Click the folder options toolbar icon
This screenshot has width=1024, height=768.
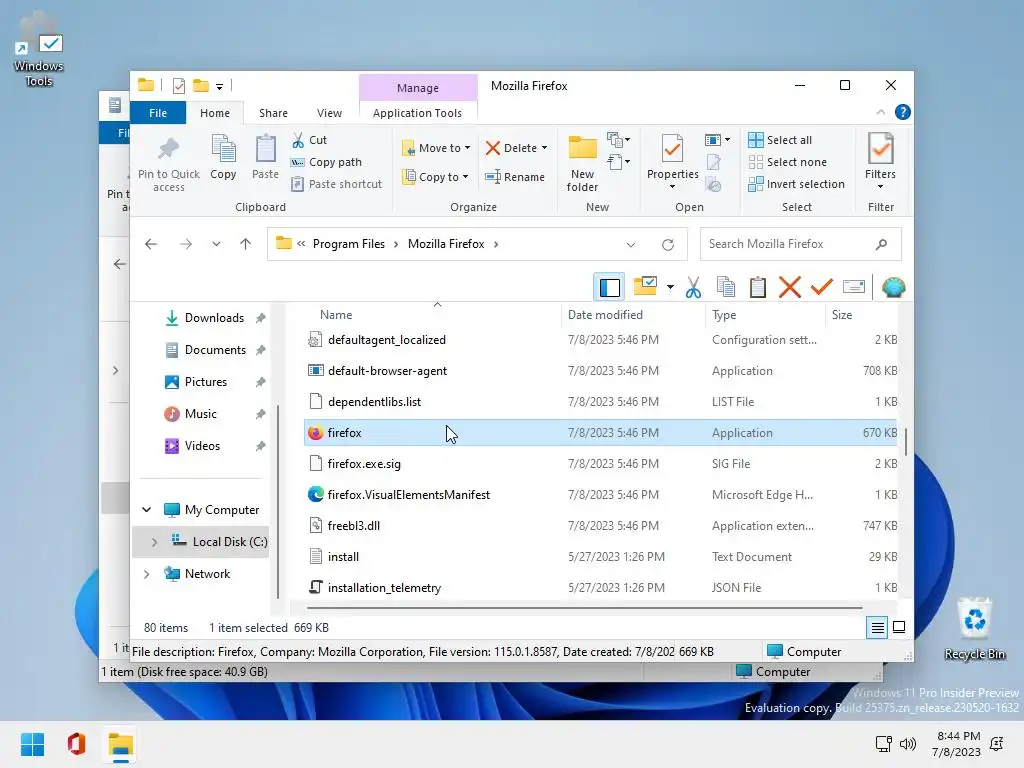645,286
